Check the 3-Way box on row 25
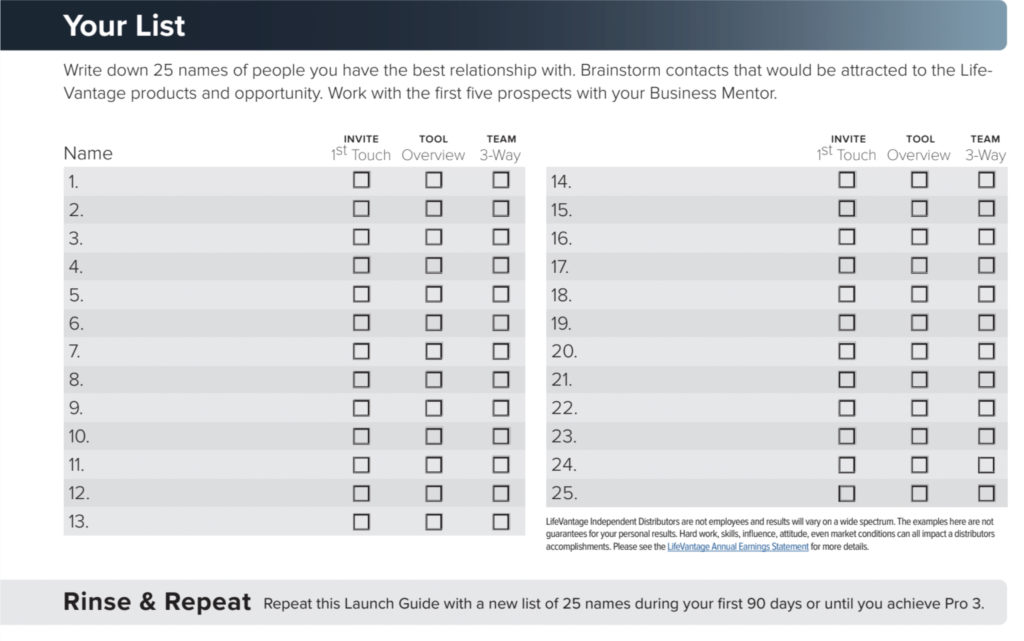The width and height of the screenshot is (1024, 641). point(987,493)
